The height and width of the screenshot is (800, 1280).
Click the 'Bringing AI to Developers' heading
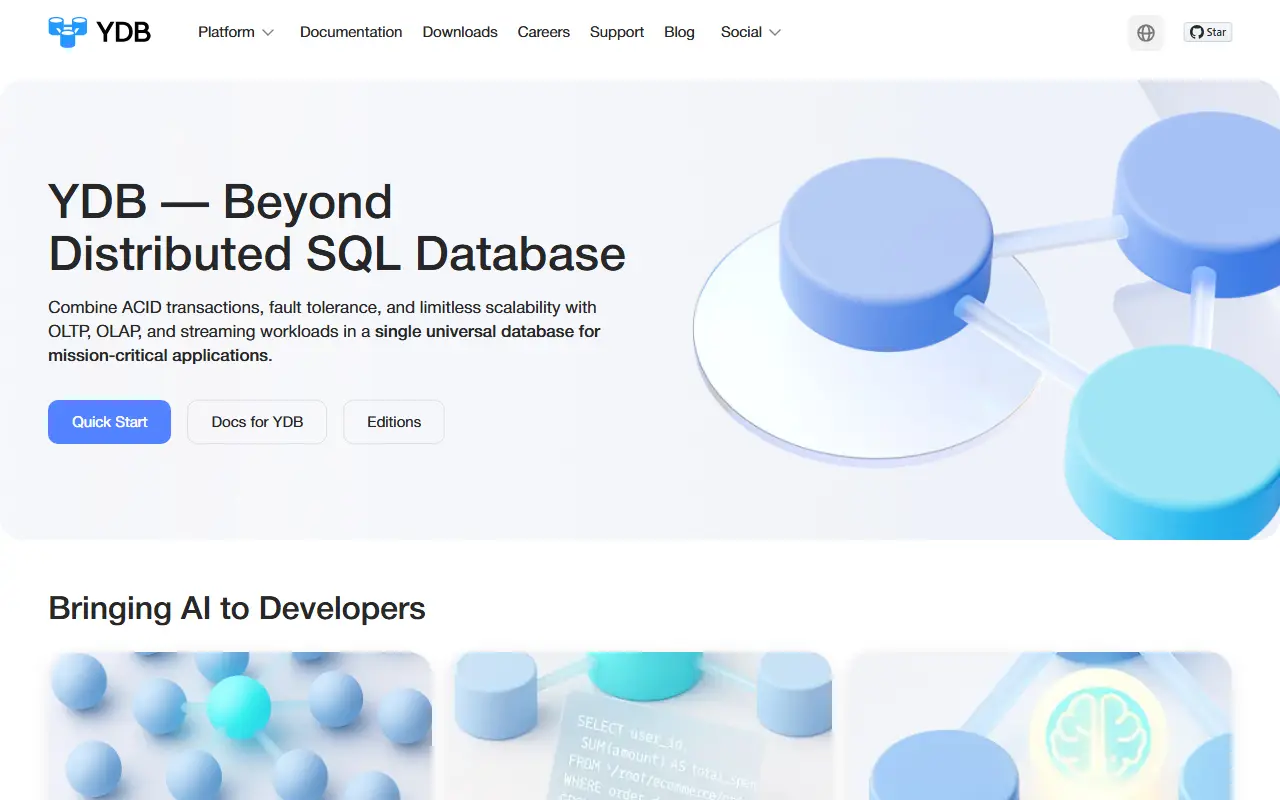coord(237,608)
